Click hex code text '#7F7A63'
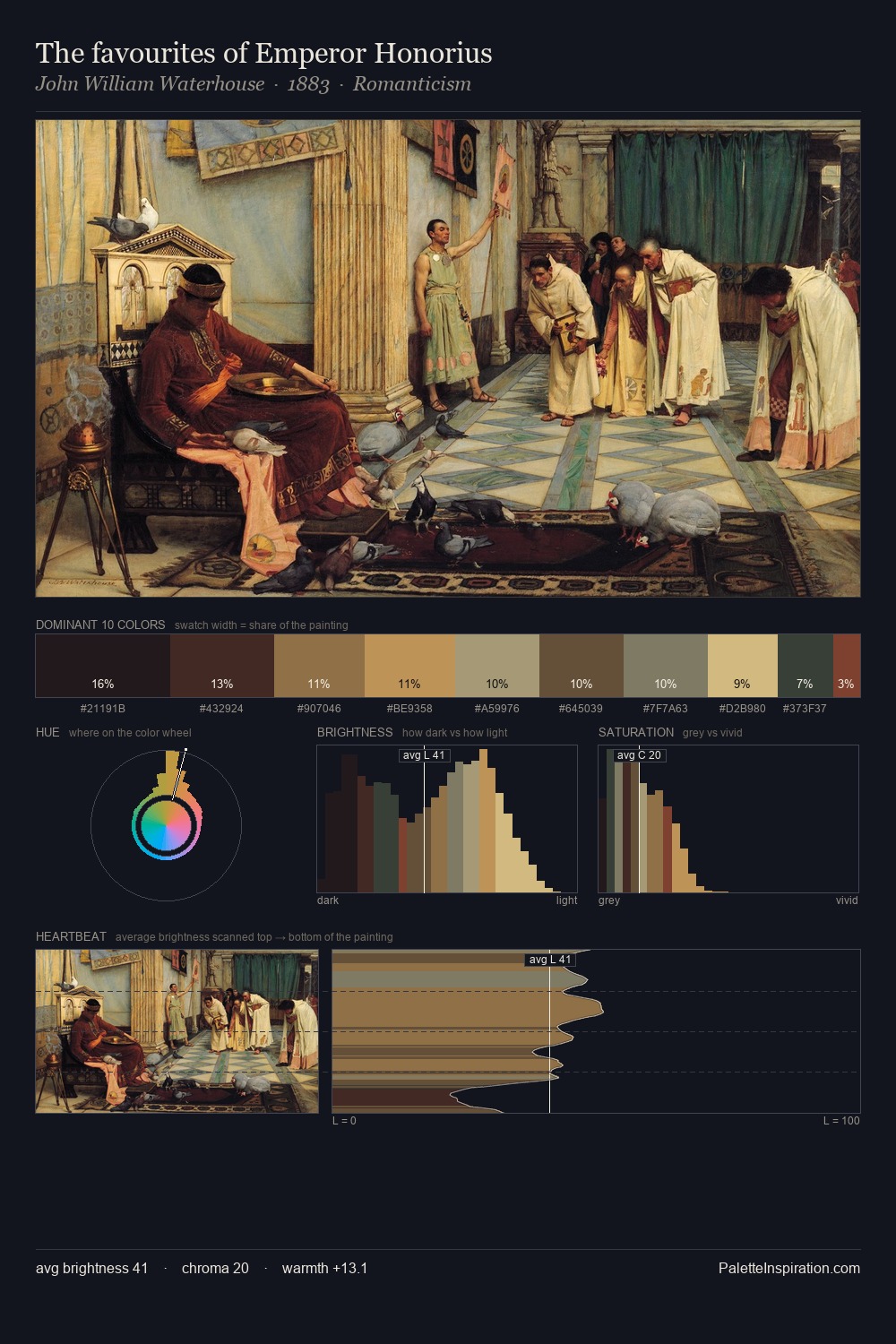 [x=666, y=708]
